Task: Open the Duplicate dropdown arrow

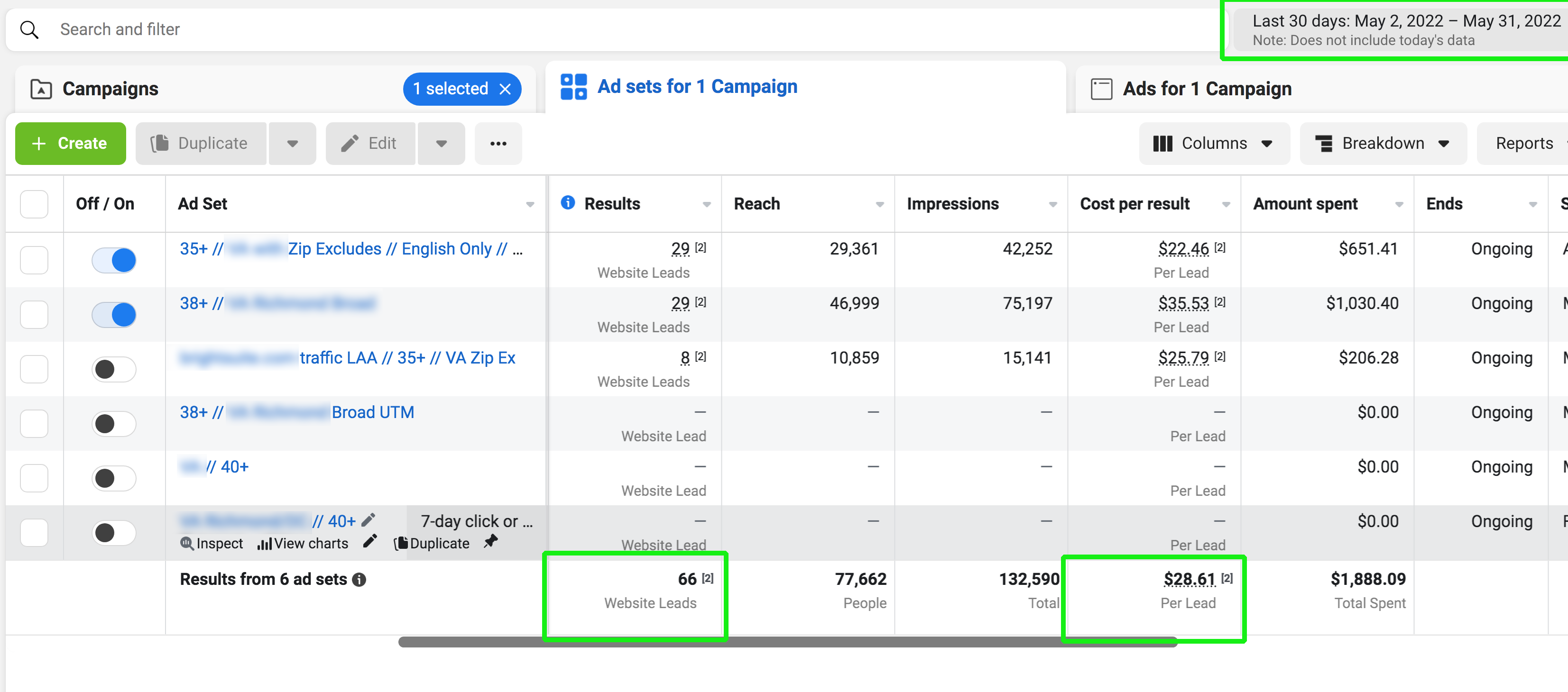Action: [293, 144]
